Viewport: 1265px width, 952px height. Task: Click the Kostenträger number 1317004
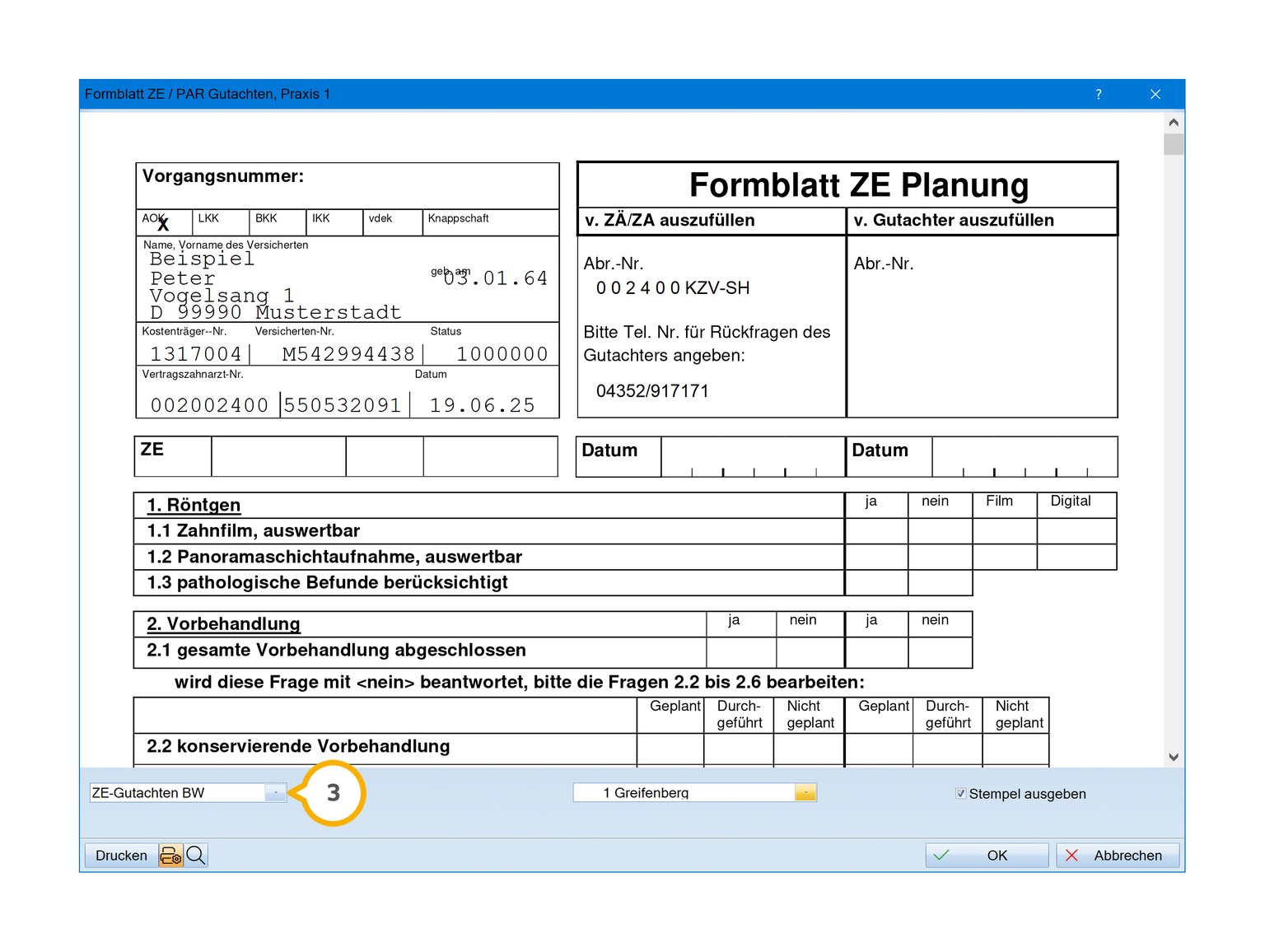(x=196, y=354)
